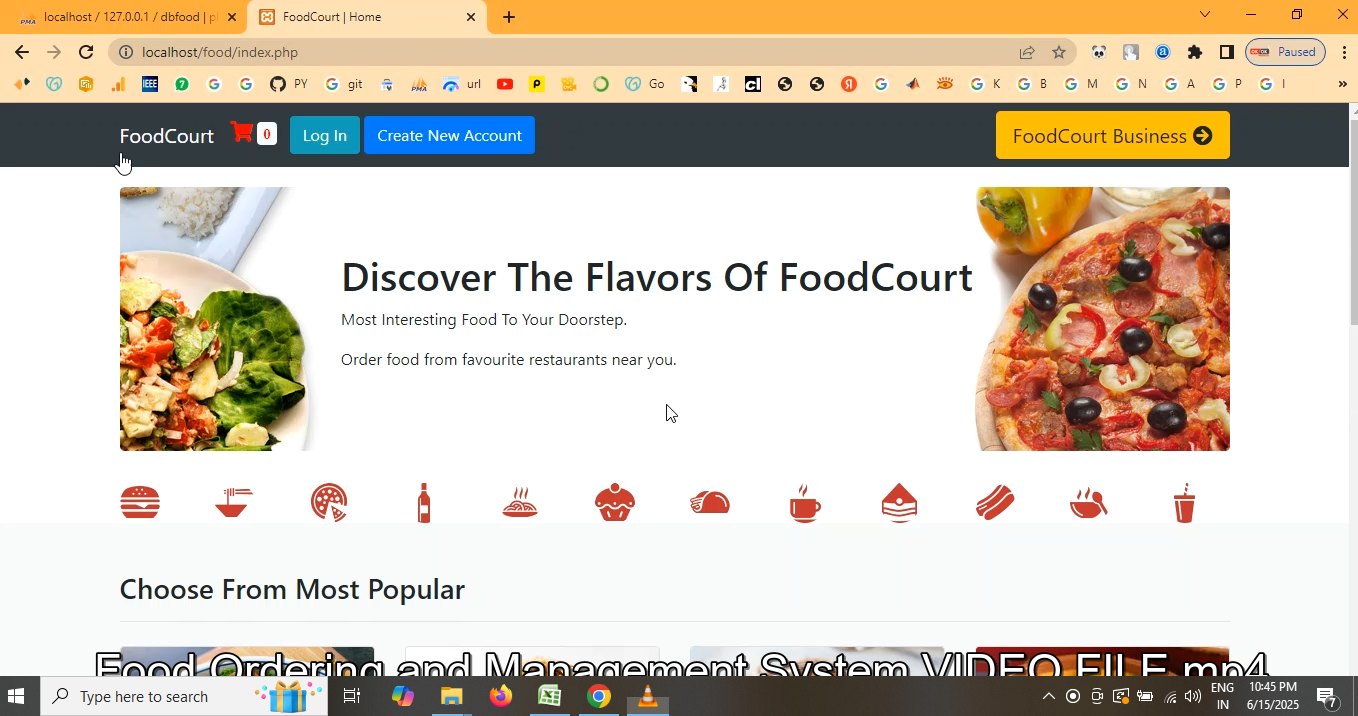Open the url bookmark

(x=463, y=84)
